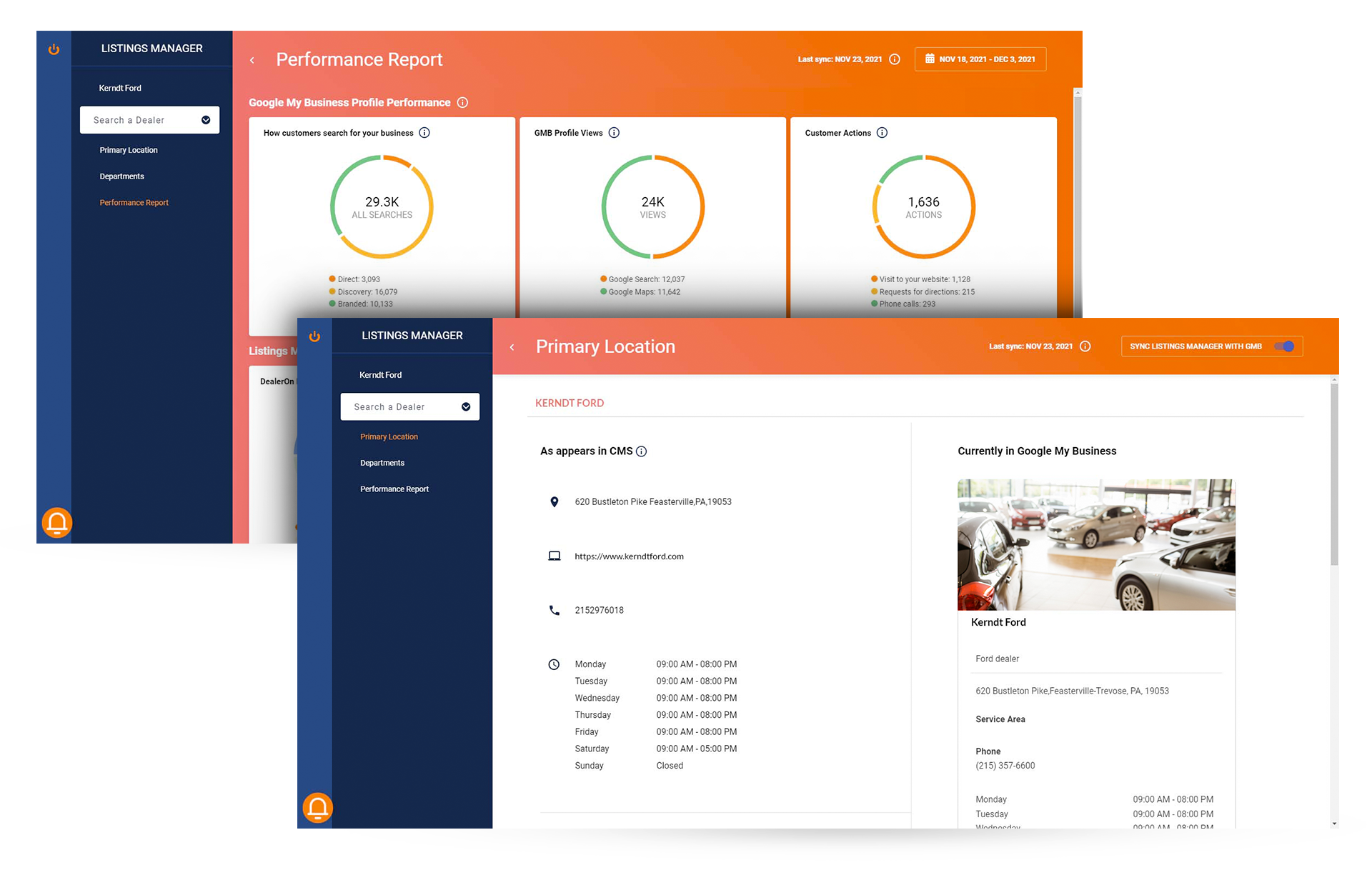This screenshot has height=870, width=1372.
Task: Show last sync info in Primary Location header
Action: [1085, 346]
